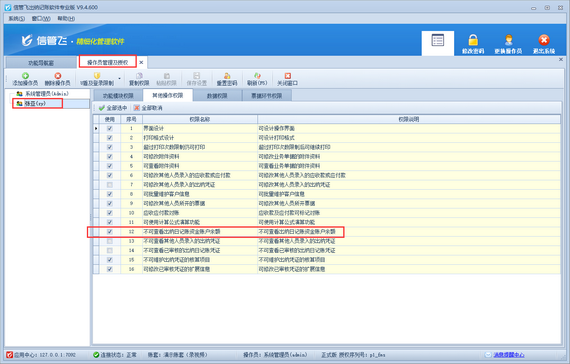This screenshot has width=570, height=364.
Task: Uncheck the 界面设计 permission checkbox in row 1
Action: [x=110, y=128]
